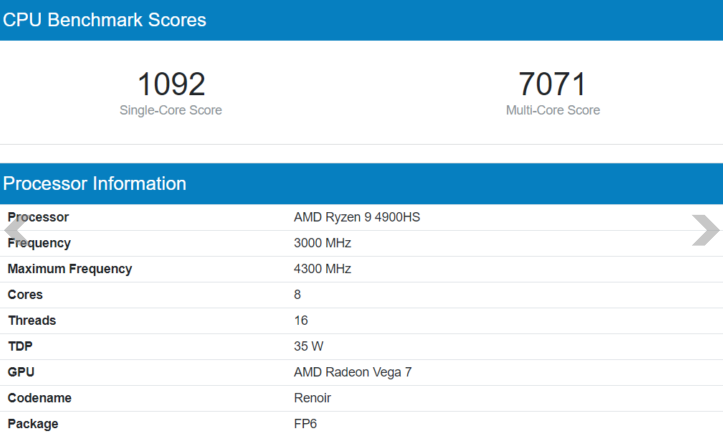Click the Multi-Core Score label
This screenshot has width=723, height=440.
[553, 110]
